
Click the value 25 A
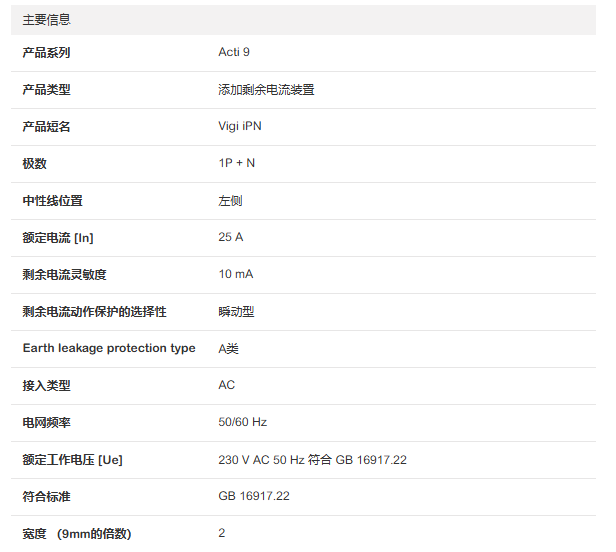pos(231,237)
